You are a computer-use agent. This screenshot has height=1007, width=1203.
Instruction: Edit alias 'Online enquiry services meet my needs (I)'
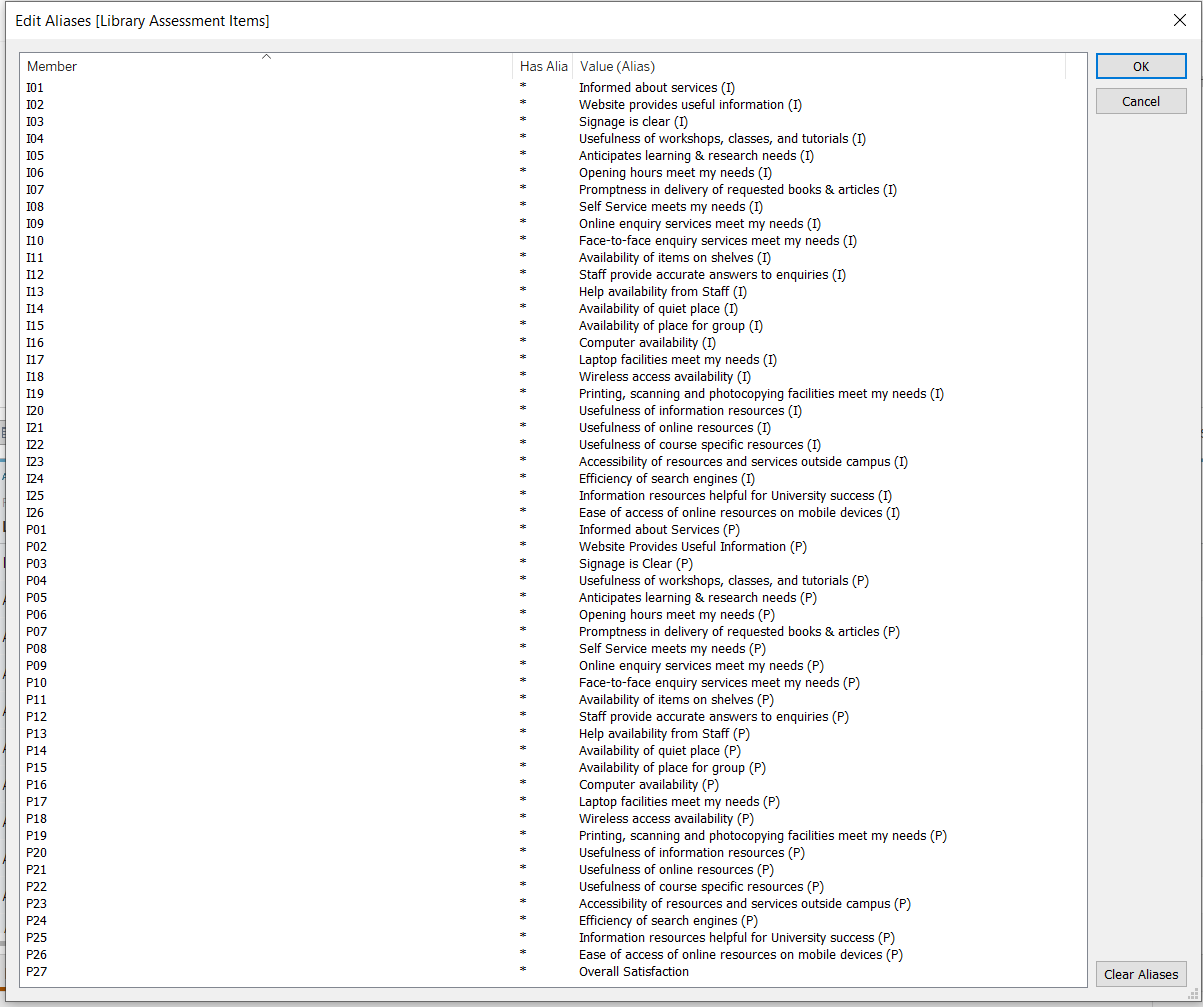point(700,224)
